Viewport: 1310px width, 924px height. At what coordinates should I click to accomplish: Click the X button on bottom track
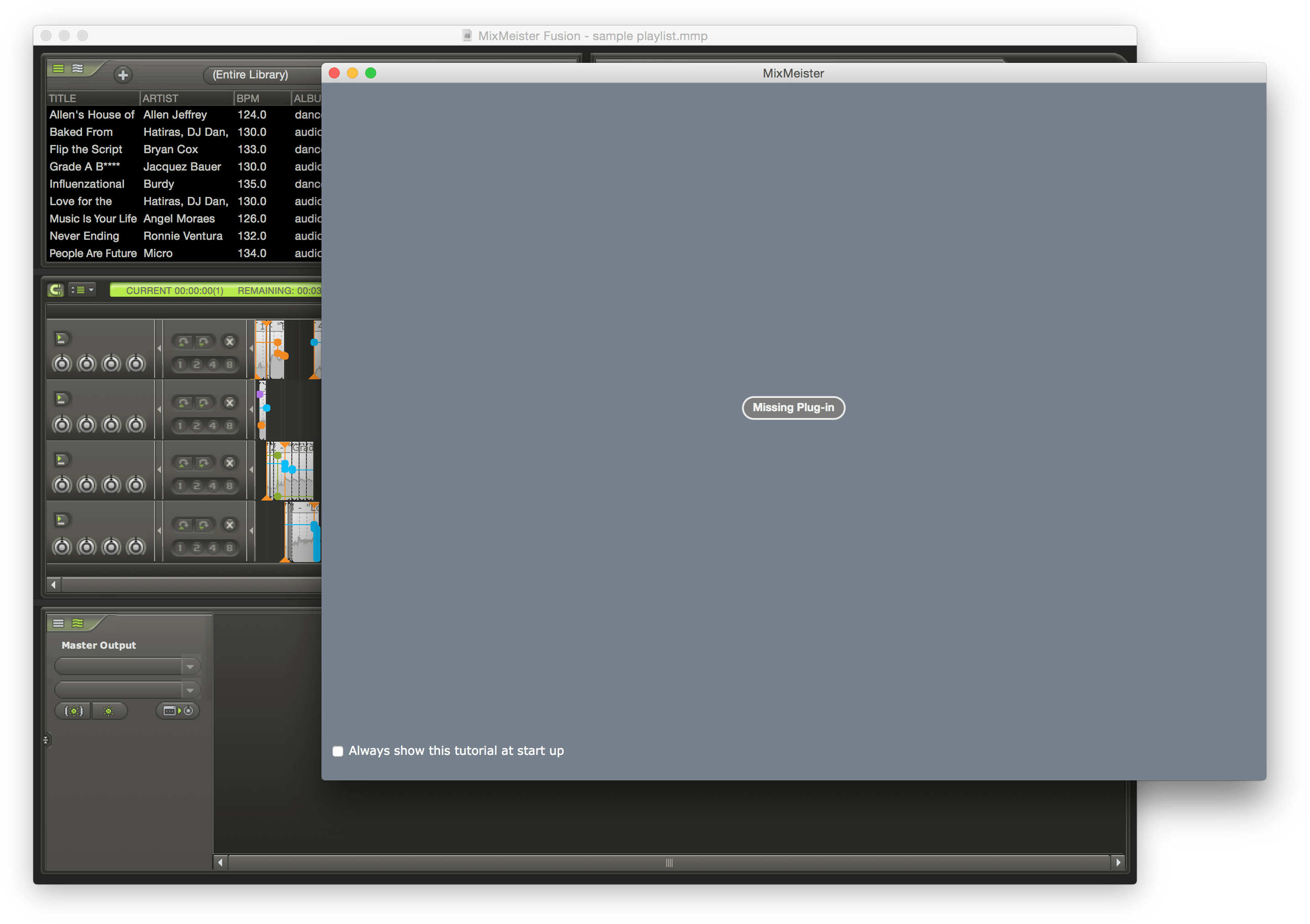pyautogui.click(x=229, y=525)
